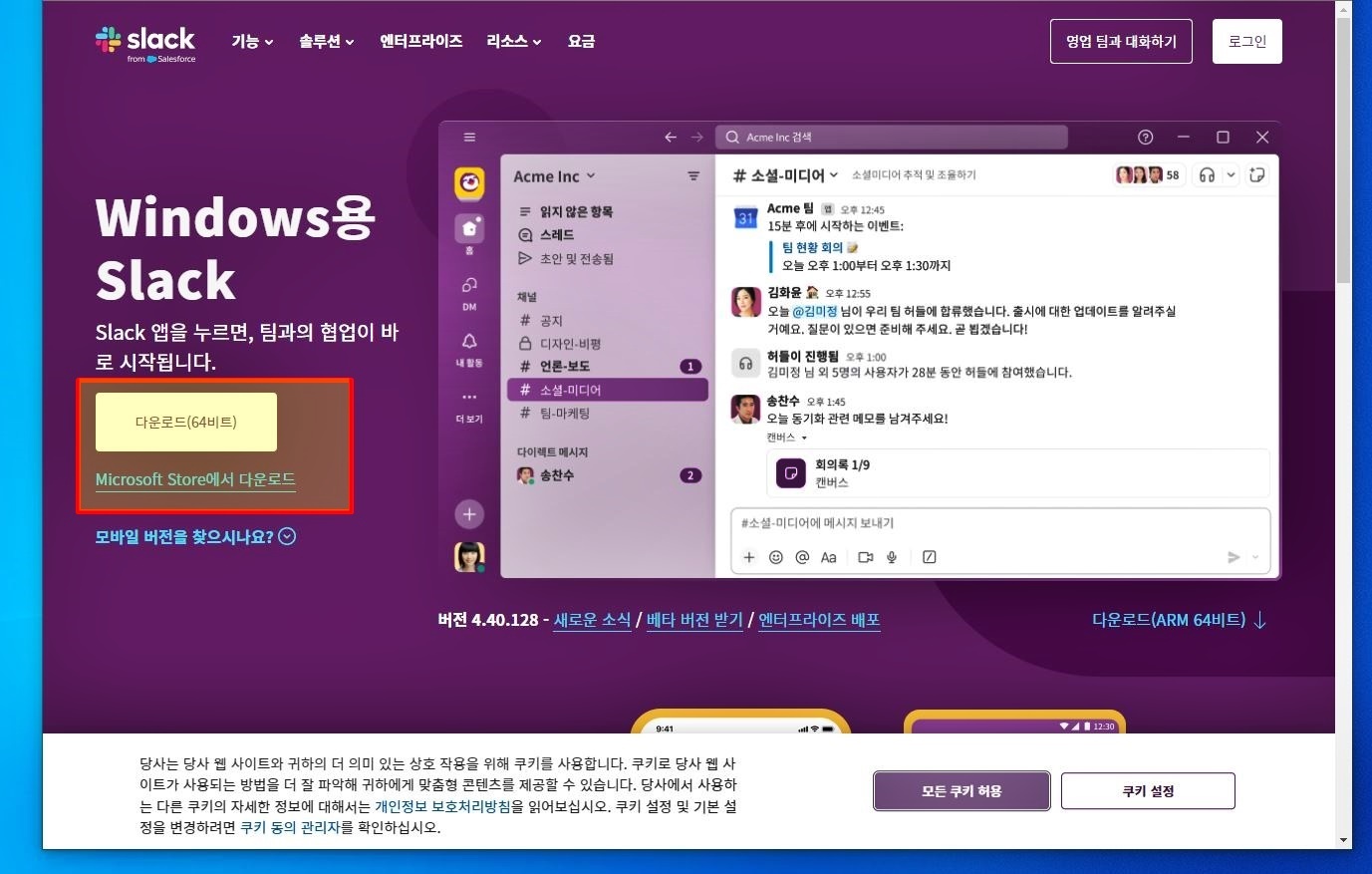The image size is (1372, 874).
Task: Select the 소셜-미디어 channel in the sidebar
Action: [x=608, y=390]
